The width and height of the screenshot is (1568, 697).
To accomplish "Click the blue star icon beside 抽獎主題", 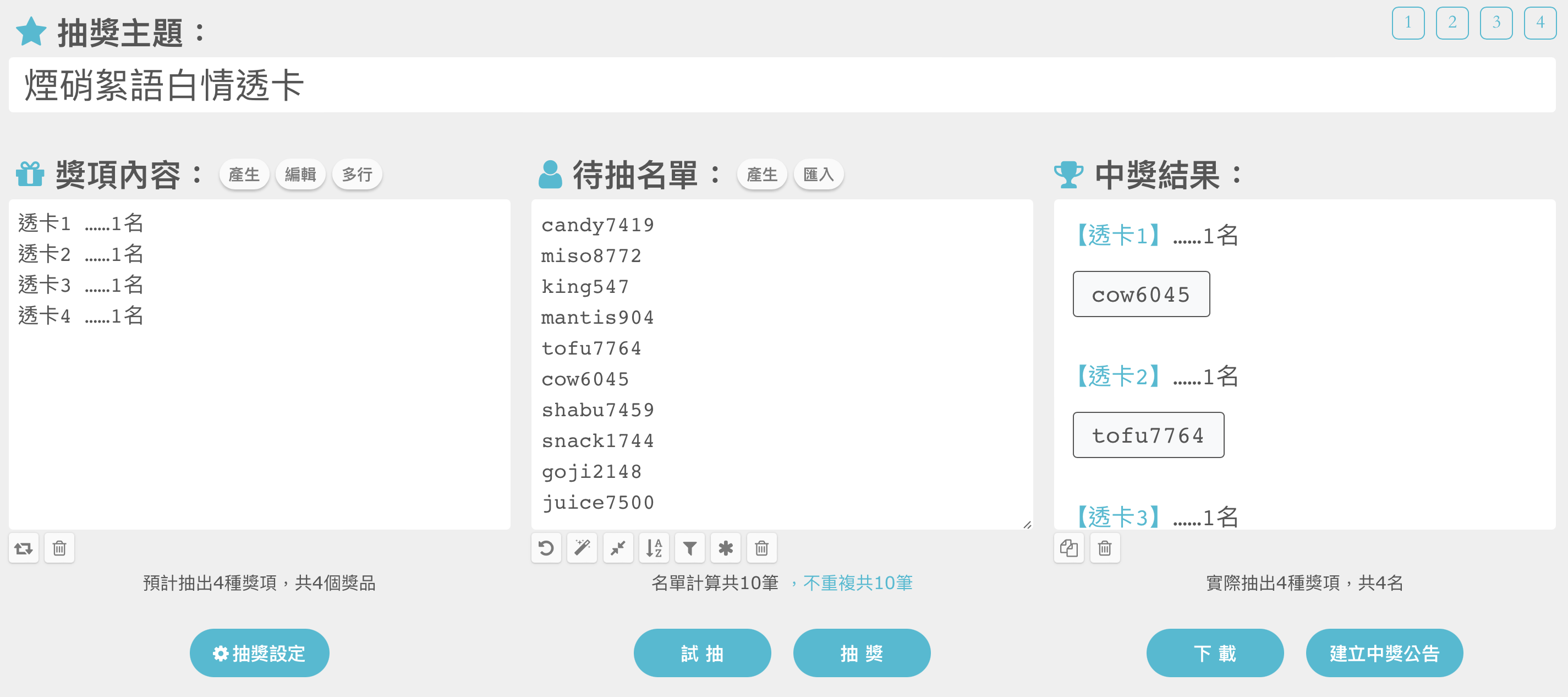I will point(31,32).
